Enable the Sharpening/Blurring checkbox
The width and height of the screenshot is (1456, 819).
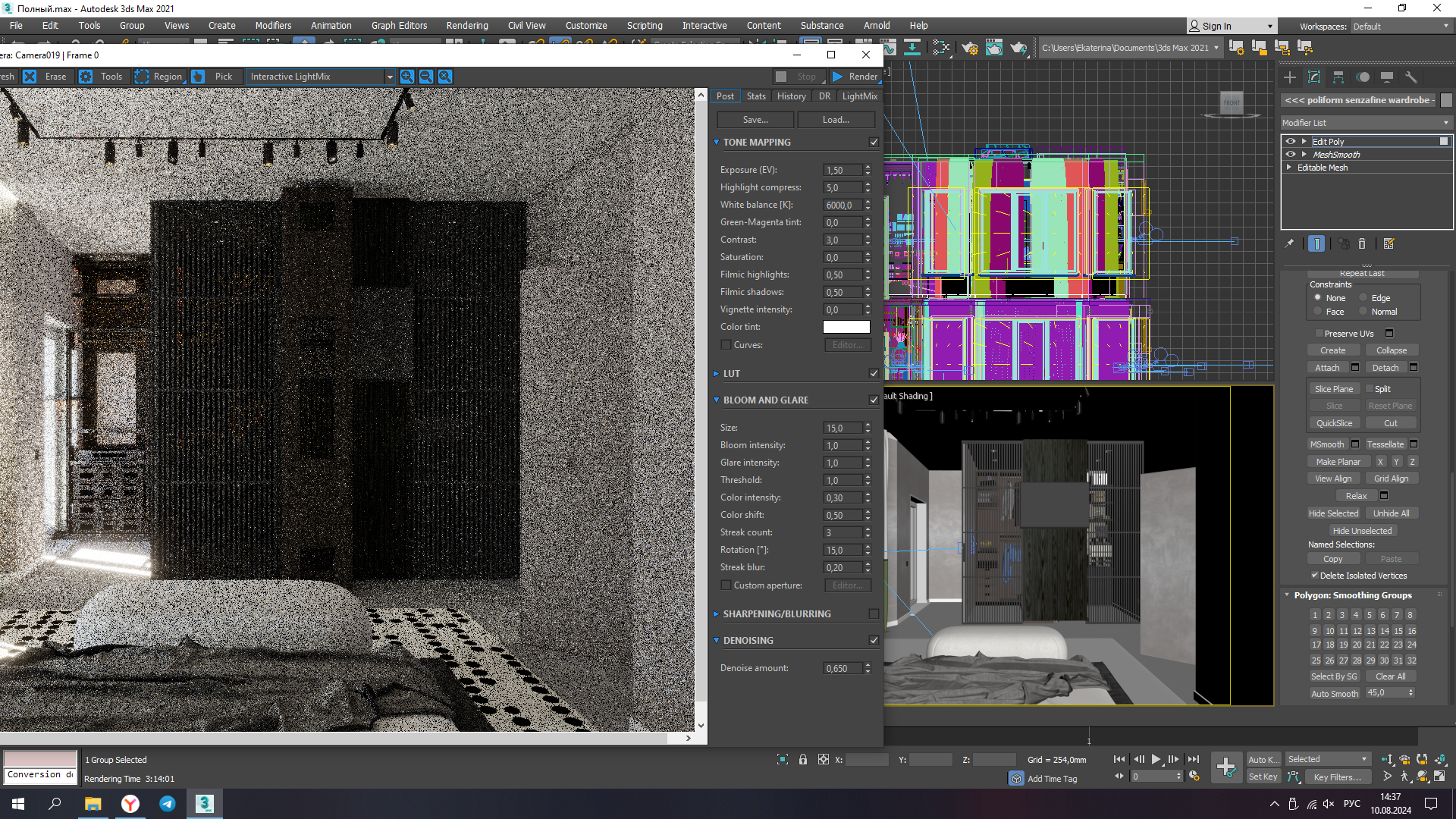pos(874,614)
